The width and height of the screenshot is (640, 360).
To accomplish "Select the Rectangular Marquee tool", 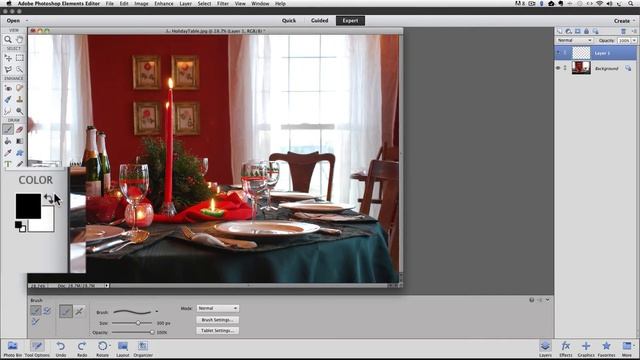I will [20, 58].
